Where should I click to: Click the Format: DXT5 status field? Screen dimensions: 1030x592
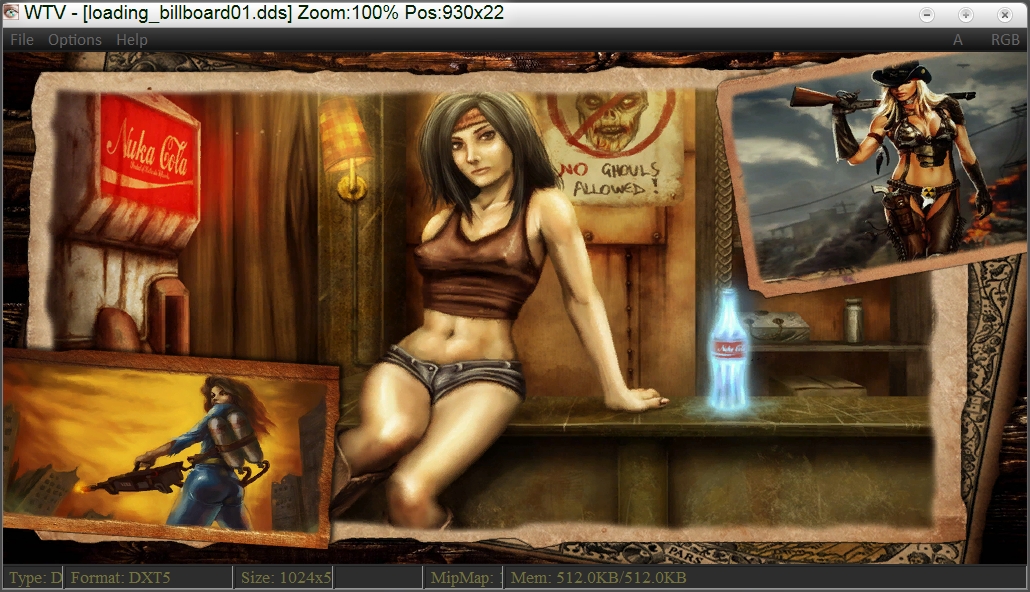pyautogui.click(x=148, y=578)
